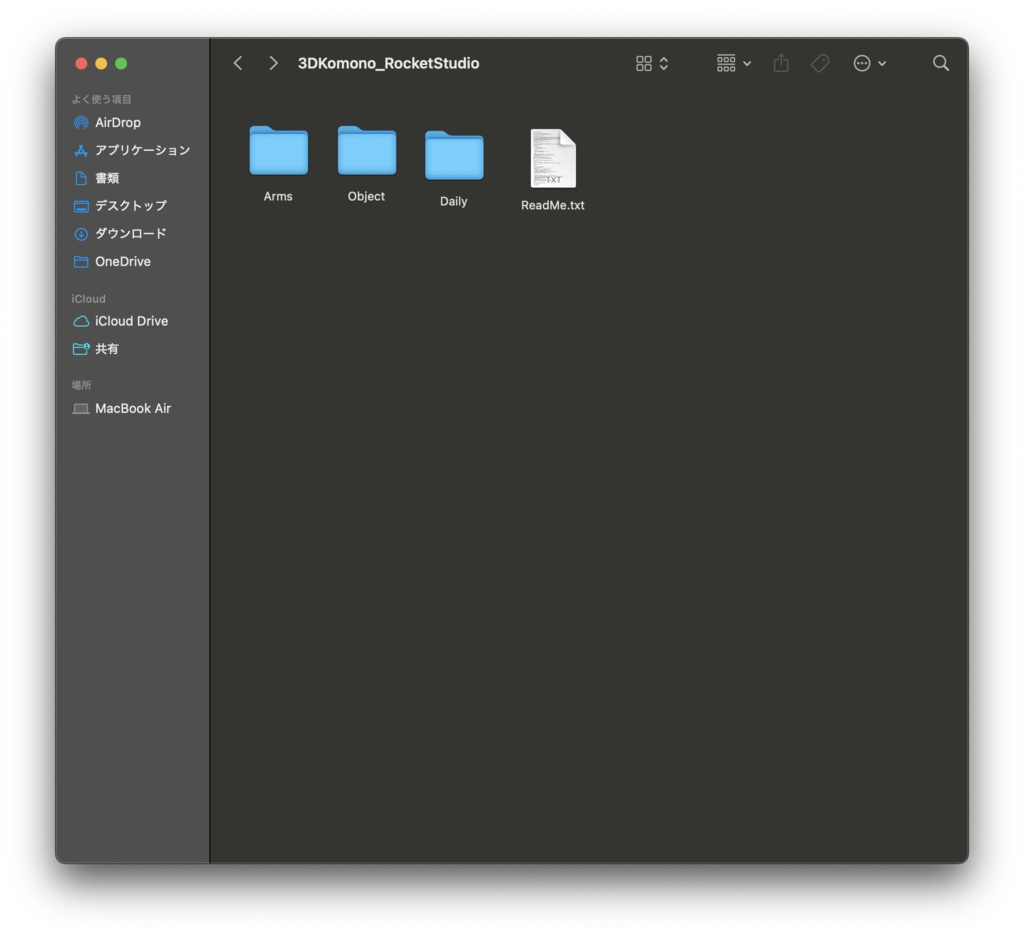Click the Object folder name label

pyautogui.click(x=366, y=197)
